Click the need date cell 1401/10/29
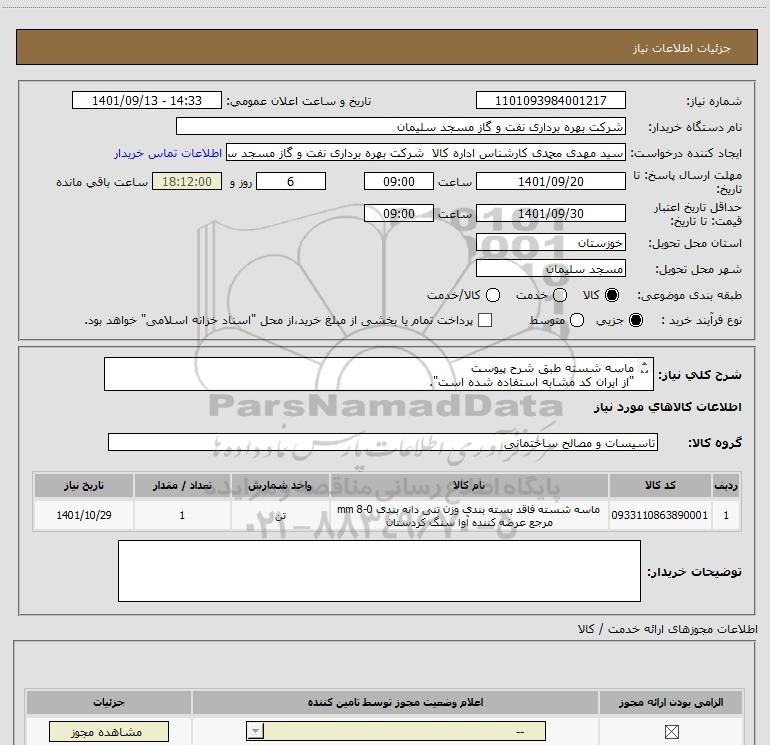Screen dimensions: 770x745 (83, 515)
